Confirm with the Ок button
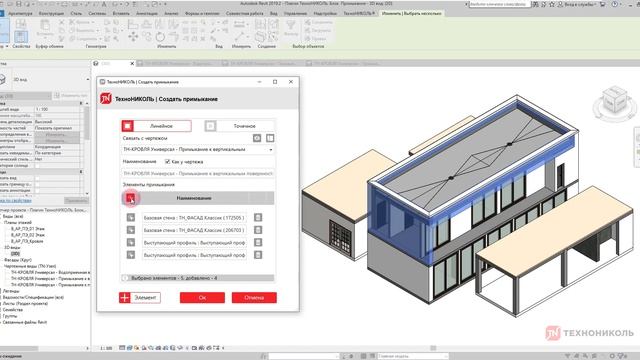This screenshot has width=640, height=360. pos(202,298)
